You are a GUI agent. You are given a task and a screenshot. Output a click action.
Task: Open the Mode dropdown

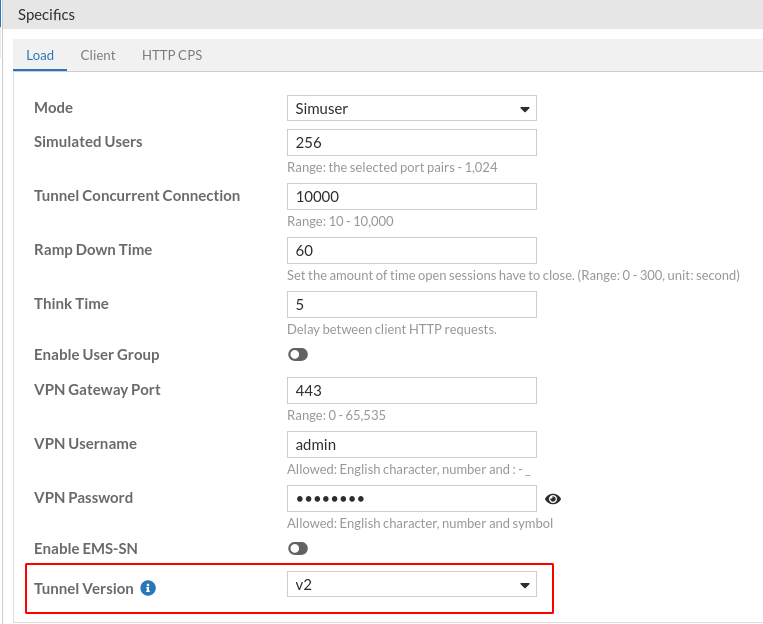click(411, 108)
